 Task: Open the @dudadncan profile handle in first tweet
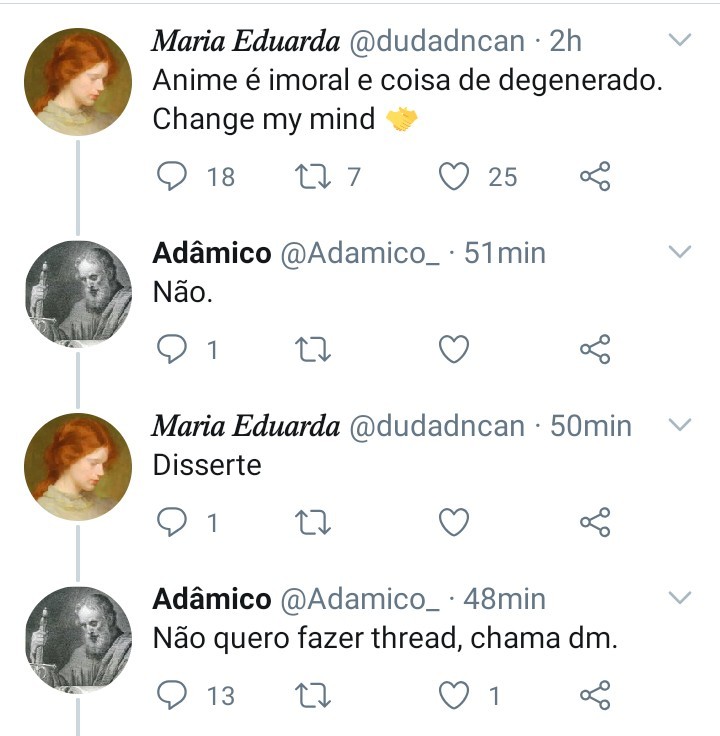(x=435, y=41)
